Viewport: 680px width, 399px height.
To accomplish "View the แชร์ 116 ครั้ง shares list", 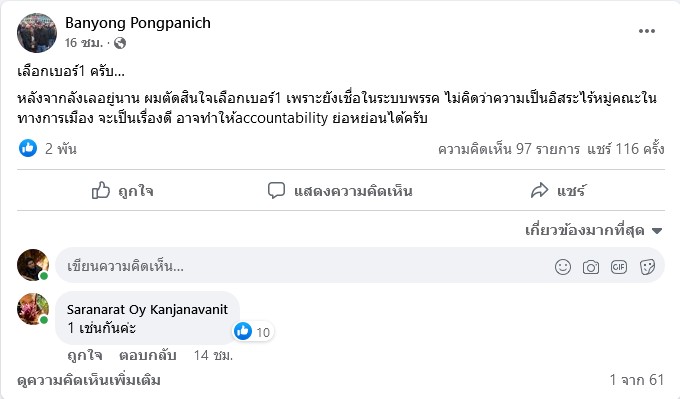I will (x=625, y=149).
